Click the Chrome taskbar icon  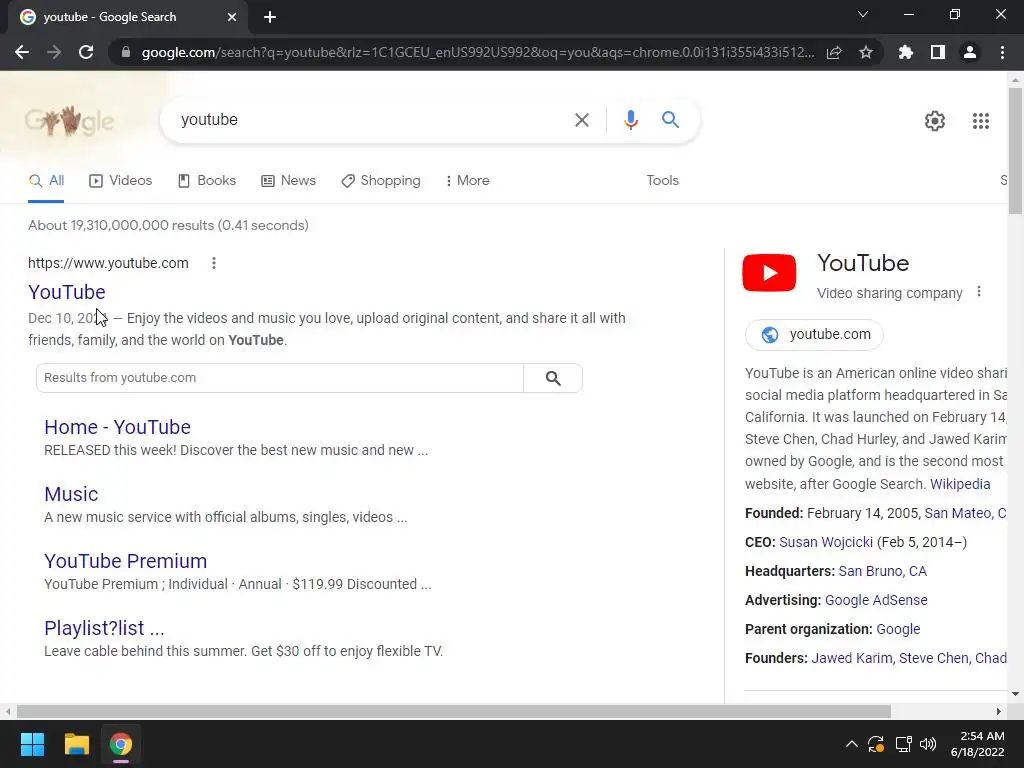(121, 744)
